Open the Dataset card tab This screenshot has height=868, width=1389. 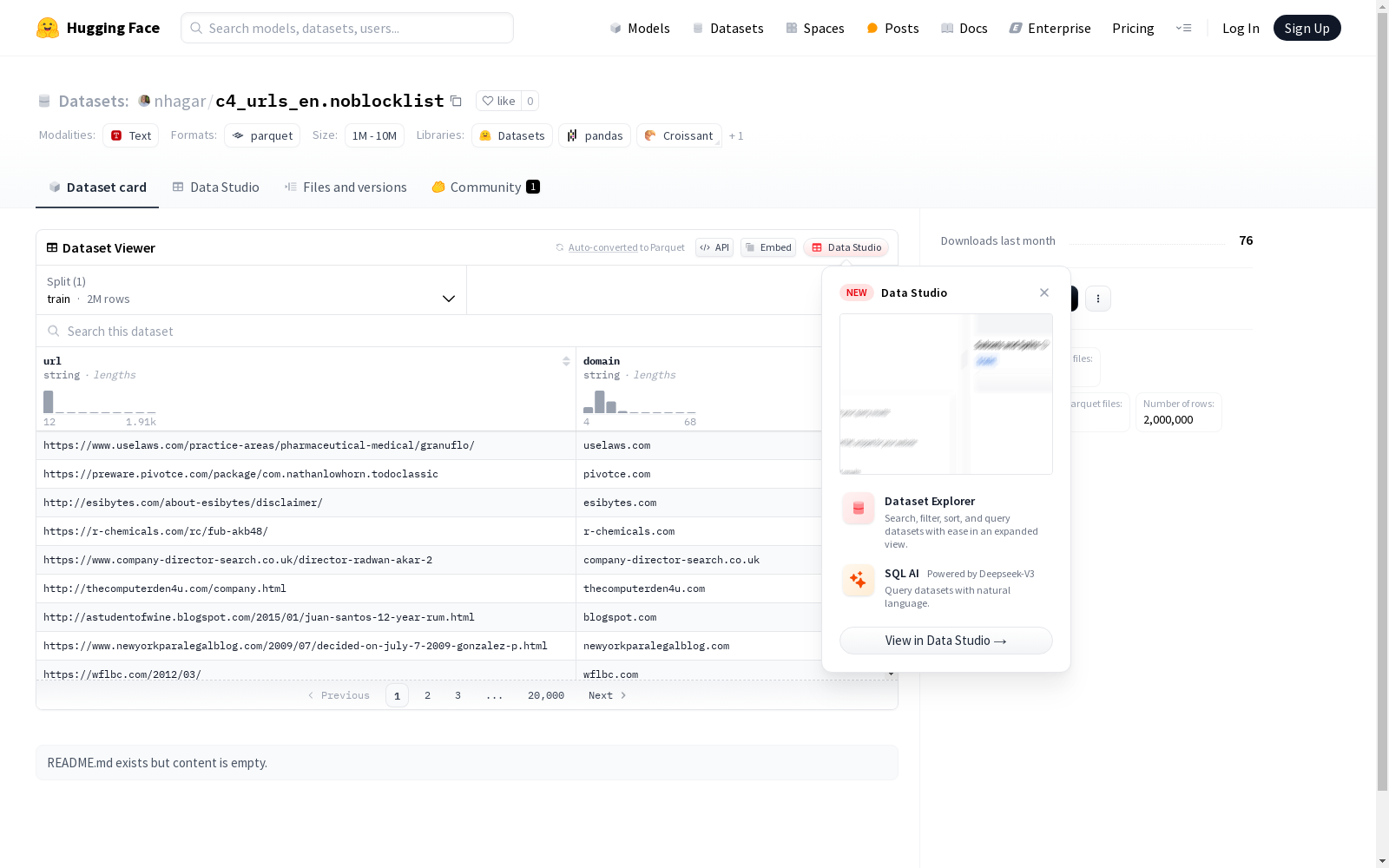point(97,187)
